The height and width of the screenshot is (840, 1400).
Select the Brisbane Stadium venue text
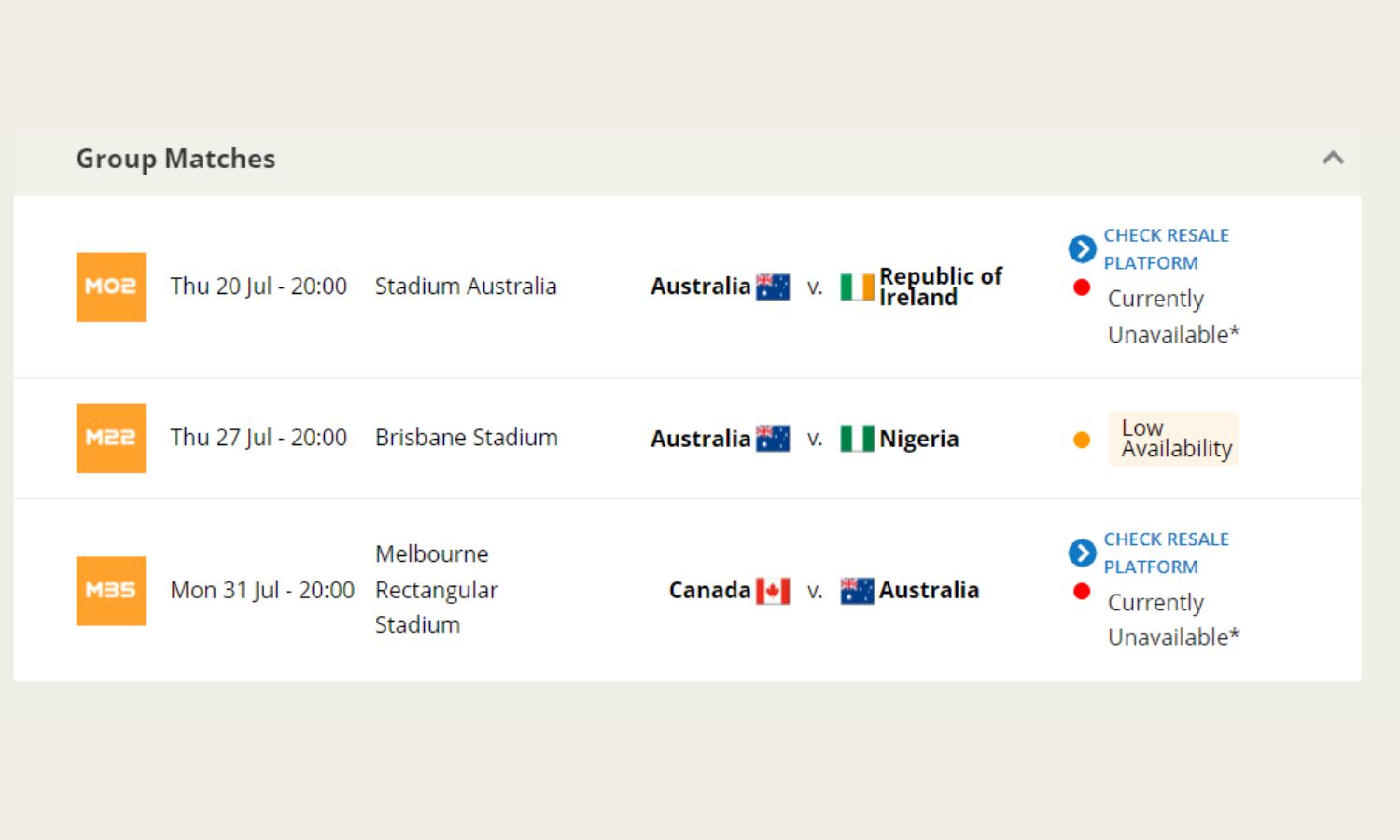[466, 438]
